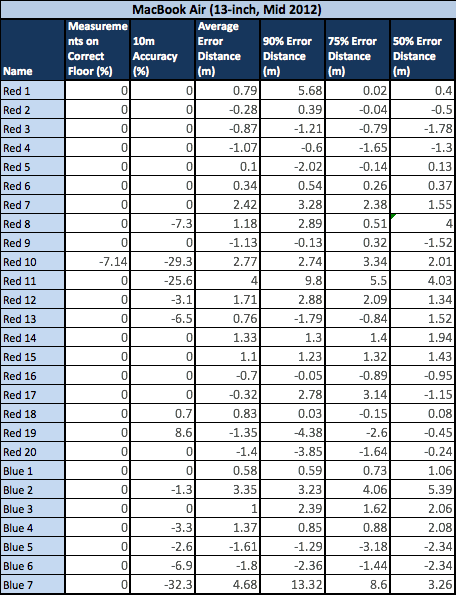Select the Red 5 name cell
The image size is (456, 595).
tap(32, 167)
